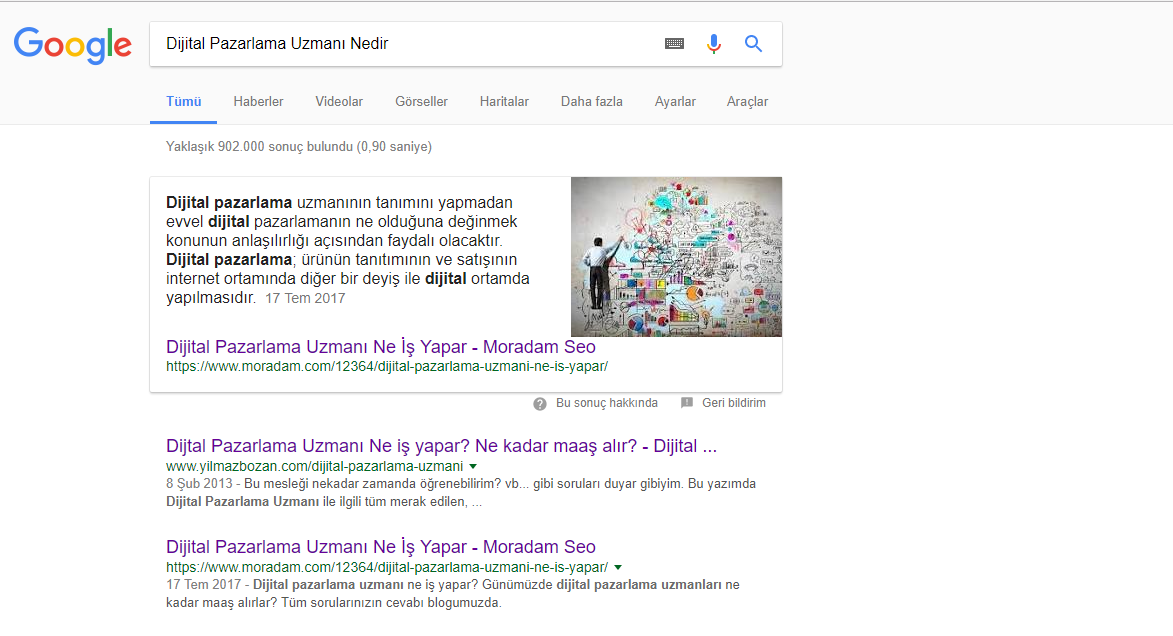Screen dimensions: 1173x636
Task: Click the '17 Tem 2017' snippet date
Action: [305, 299]
